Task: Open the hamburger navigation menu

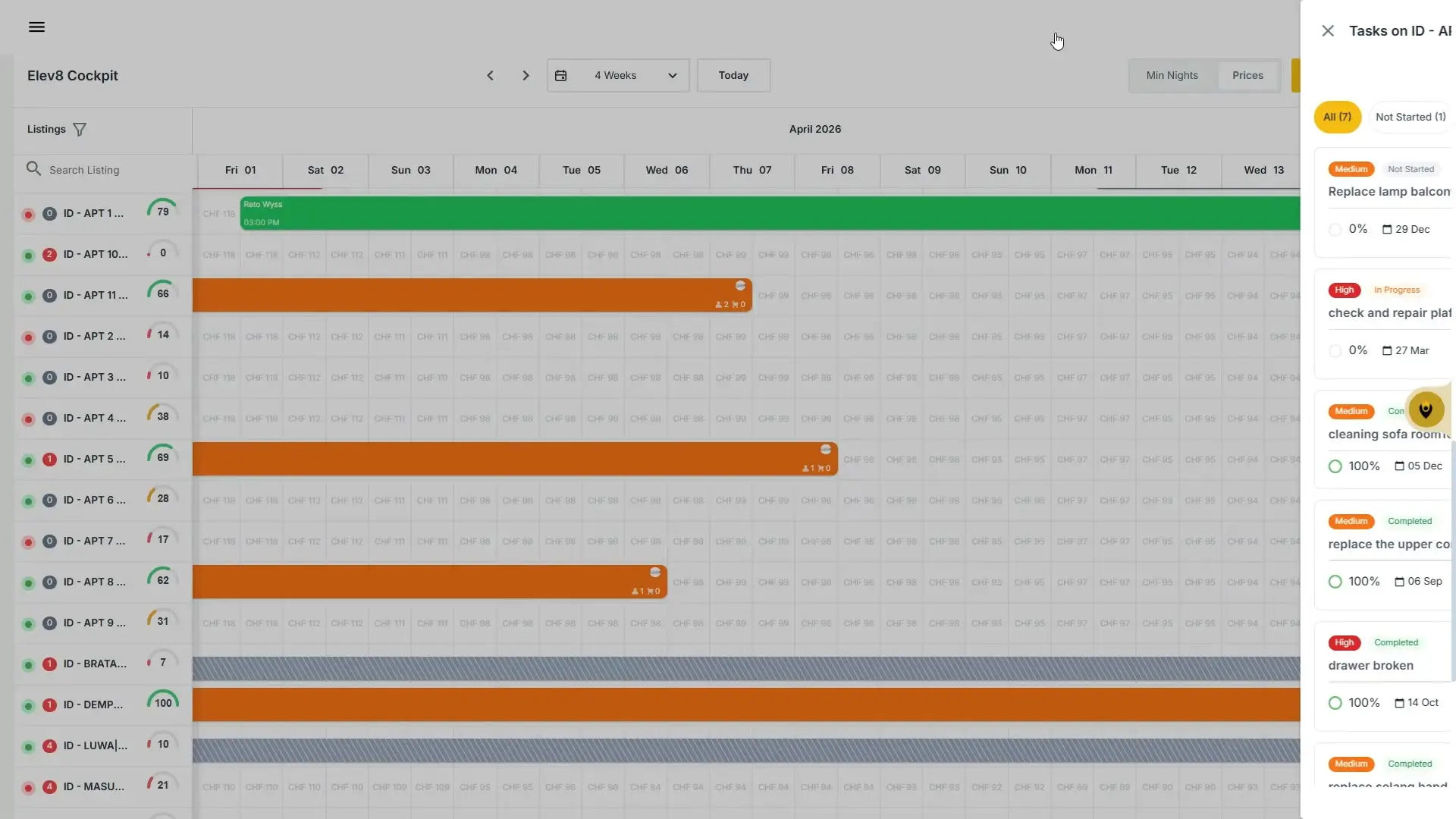Action: (36, 27)
